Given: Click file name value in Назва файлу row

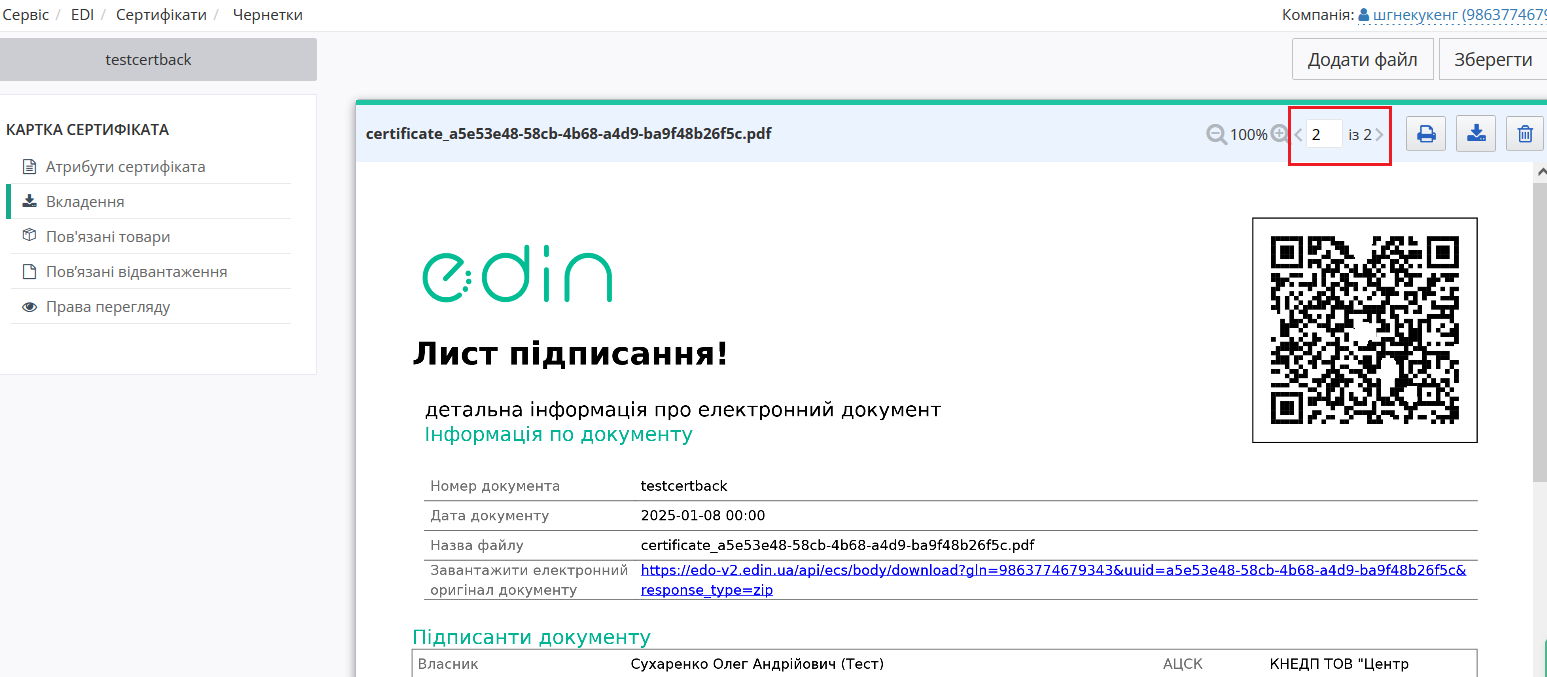Looking at the screenshot, I should coord(837,545).
